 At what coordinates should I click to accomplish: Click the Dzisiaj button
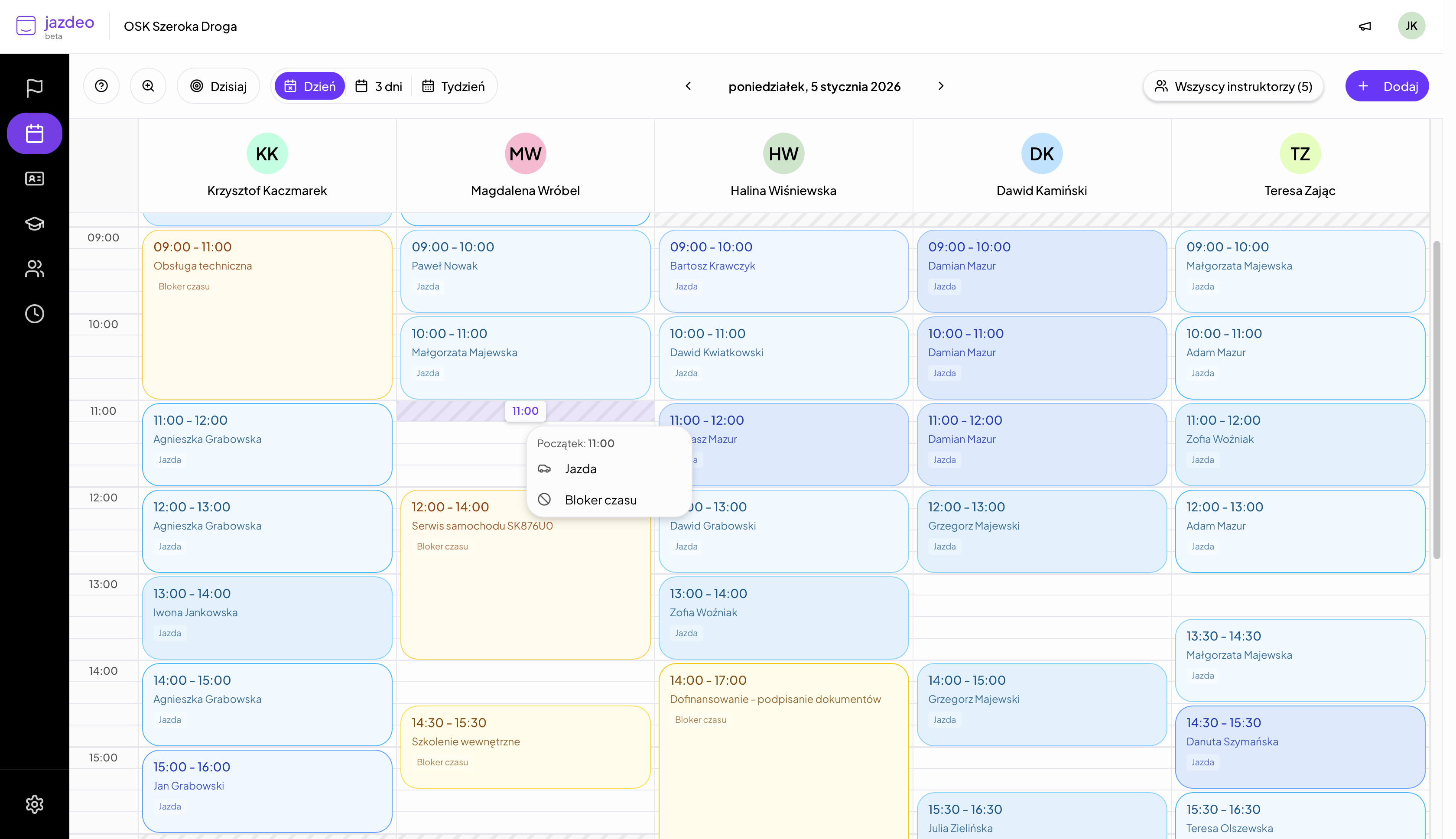point(218,86)
